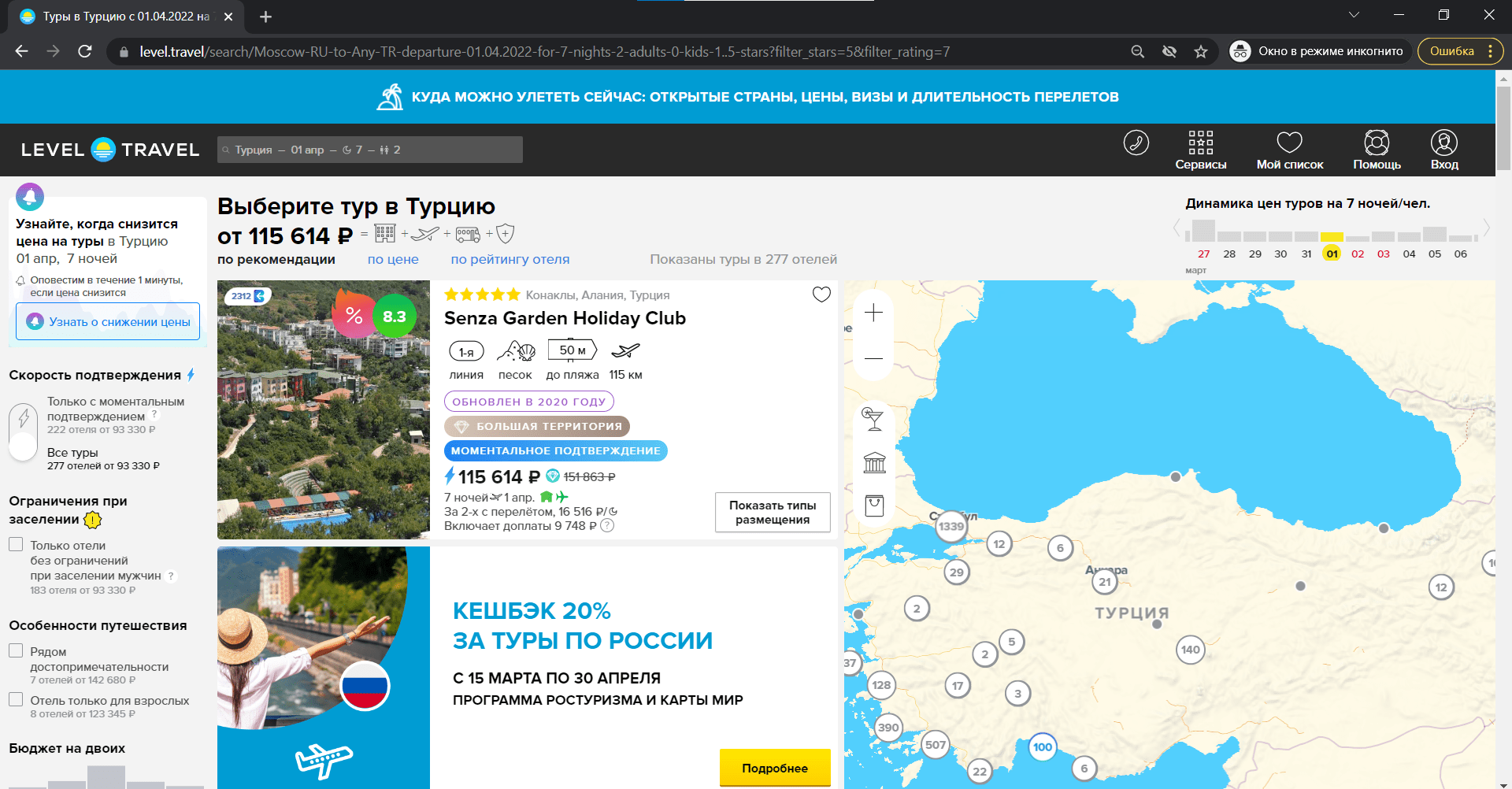
Task: Select date 01 in price dynamics
Action: 1332,254
